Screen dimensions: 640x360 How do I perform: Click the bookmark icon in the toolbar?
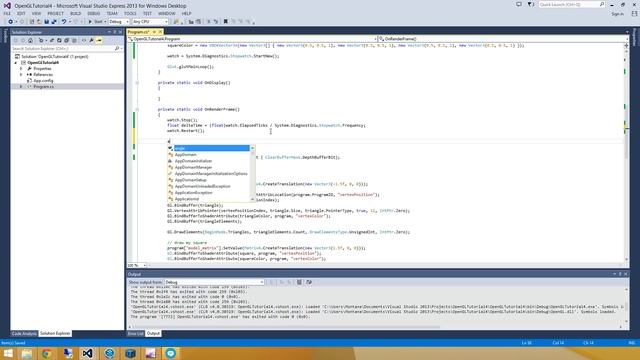pyautogui.click(x=225, y=22)
